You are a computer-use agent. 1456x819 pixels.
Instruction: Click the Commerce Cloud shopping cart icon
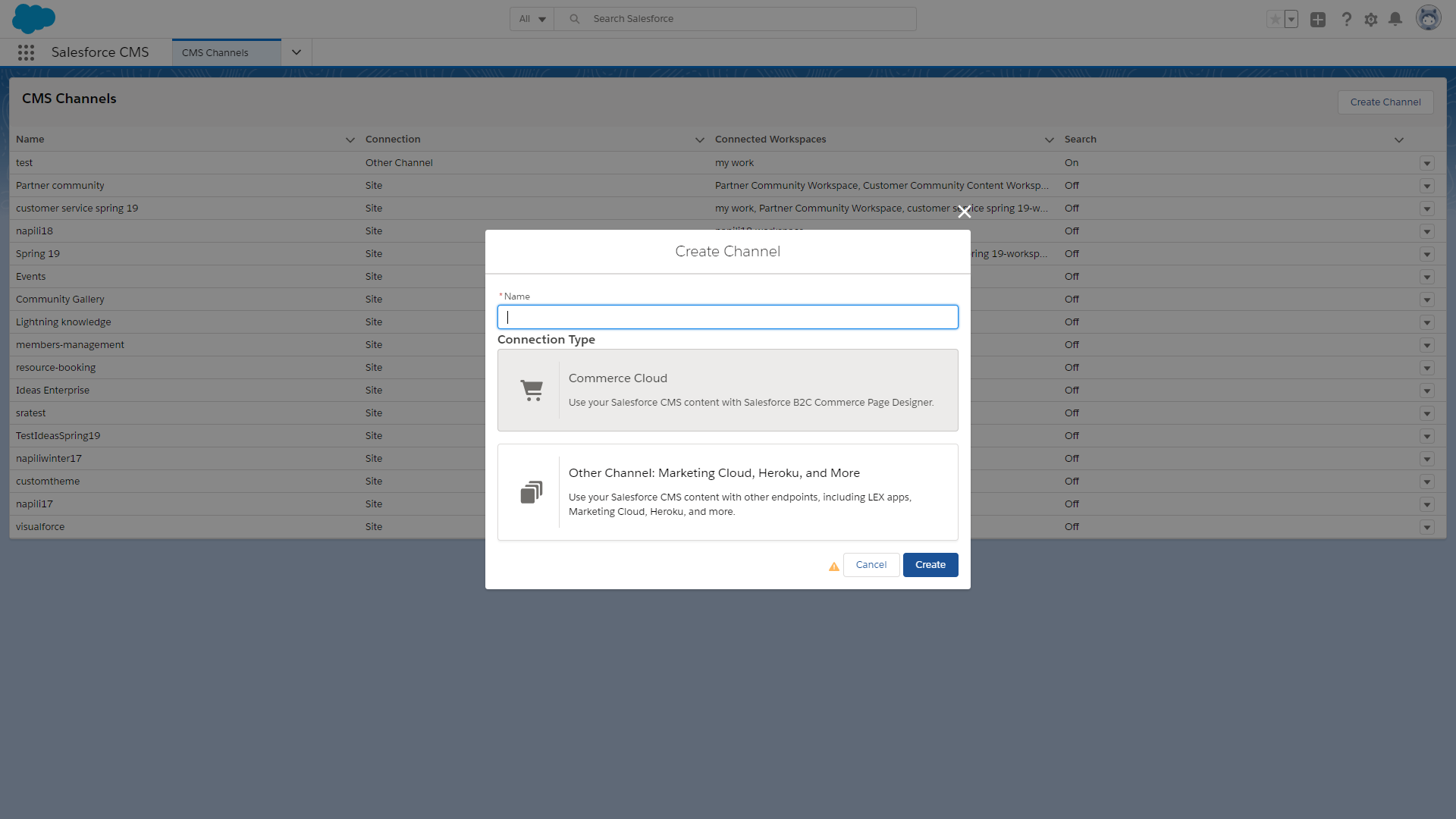pos(532,390)
